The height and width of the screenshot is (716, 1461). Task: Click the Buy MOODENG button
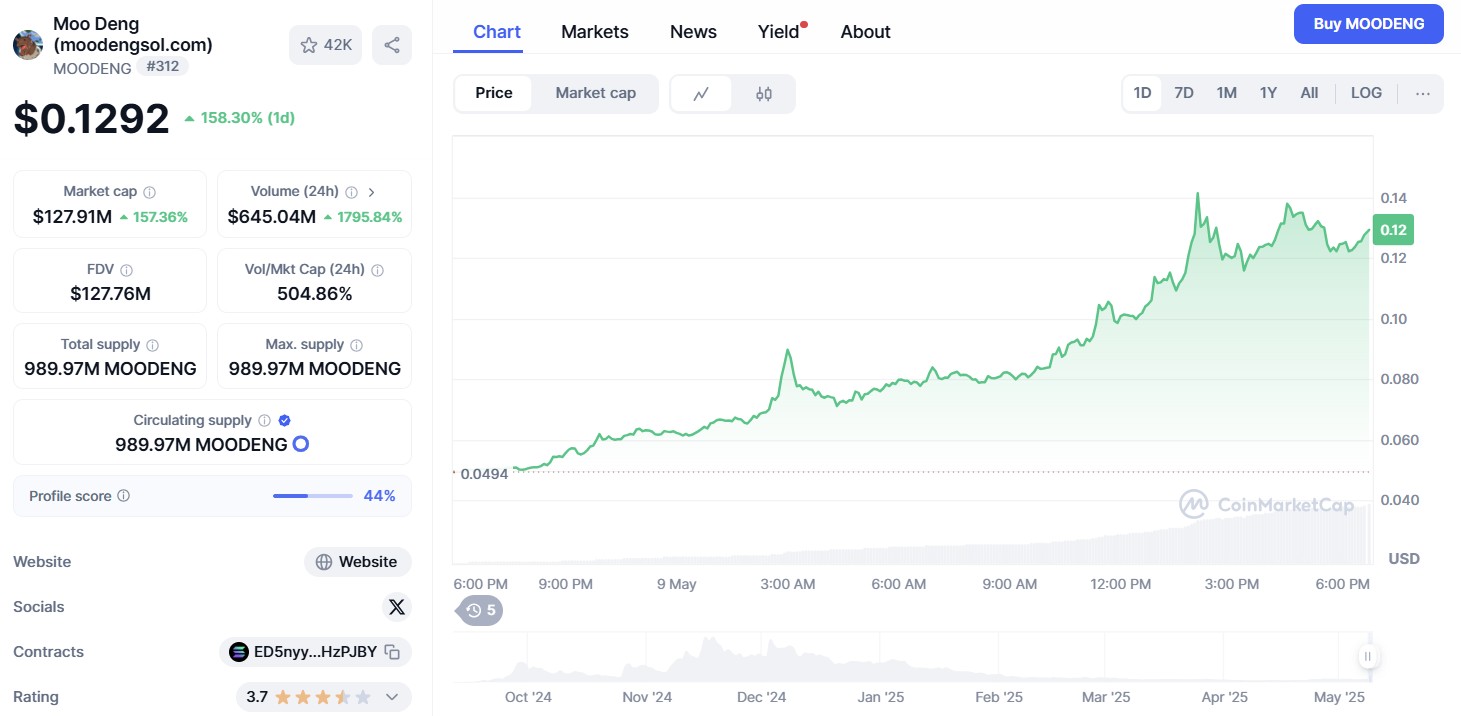tap(1368, 24)
